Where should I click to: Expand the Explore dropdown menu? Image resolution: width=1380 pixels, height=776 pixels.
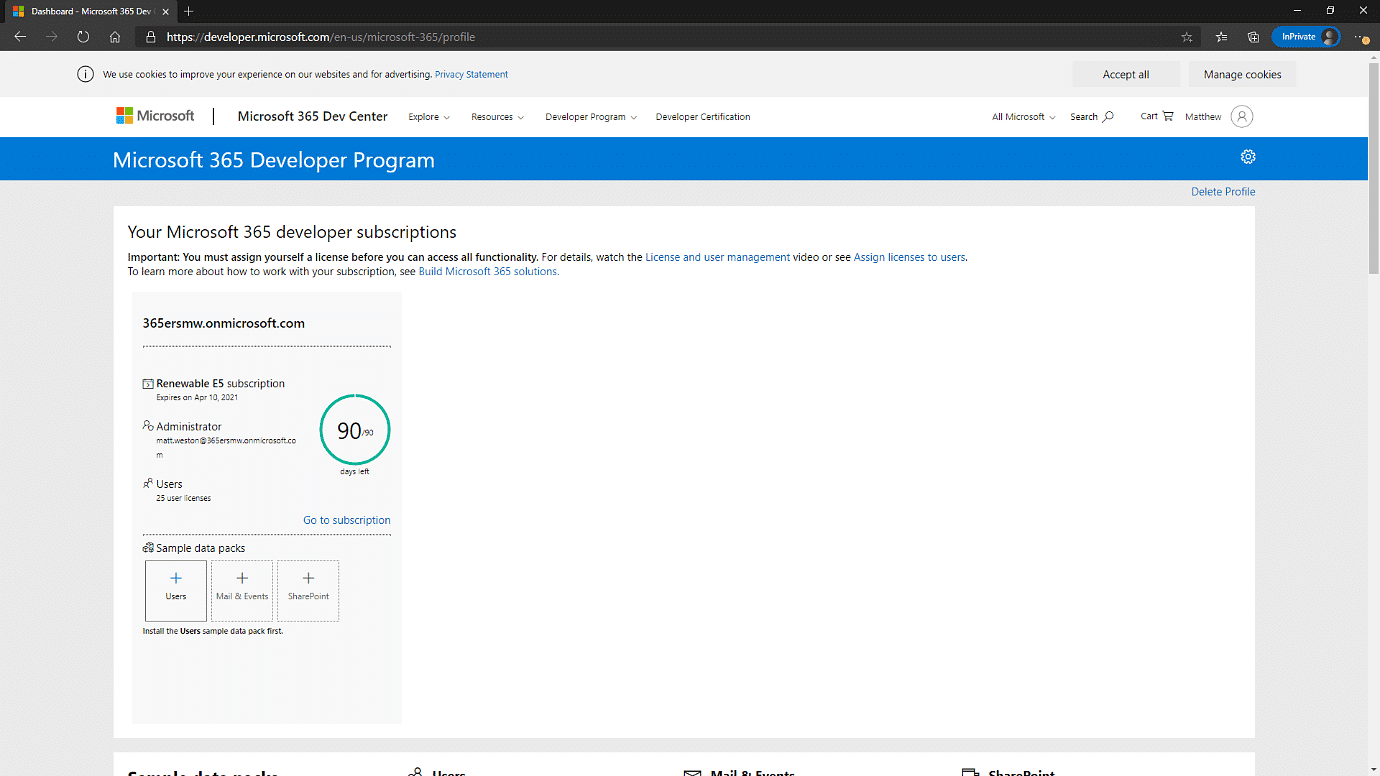429,117
